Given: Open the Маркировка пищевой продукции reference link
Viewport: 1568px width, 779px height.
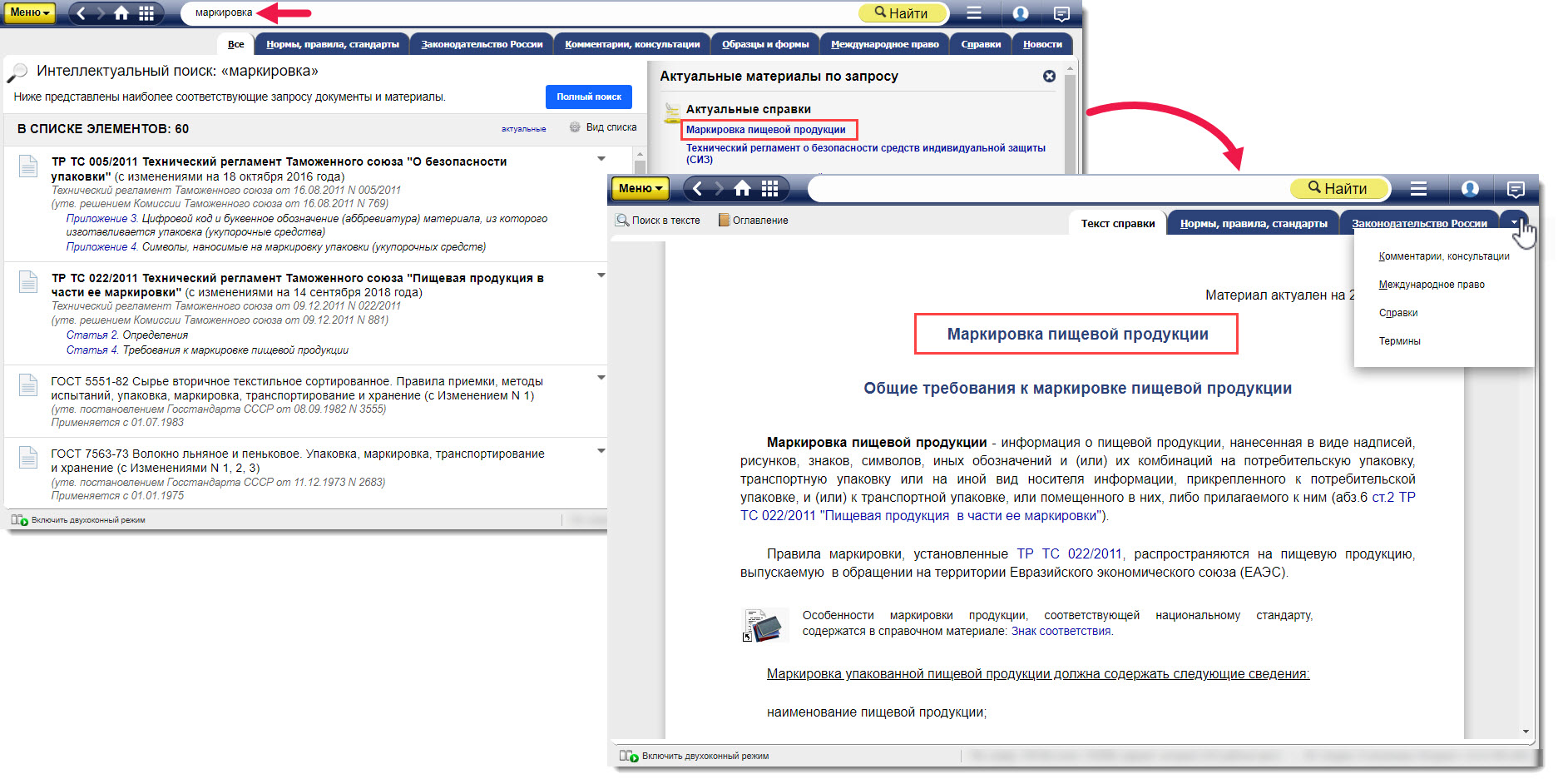Looking at the screenshot, I should tap(765, 130).
